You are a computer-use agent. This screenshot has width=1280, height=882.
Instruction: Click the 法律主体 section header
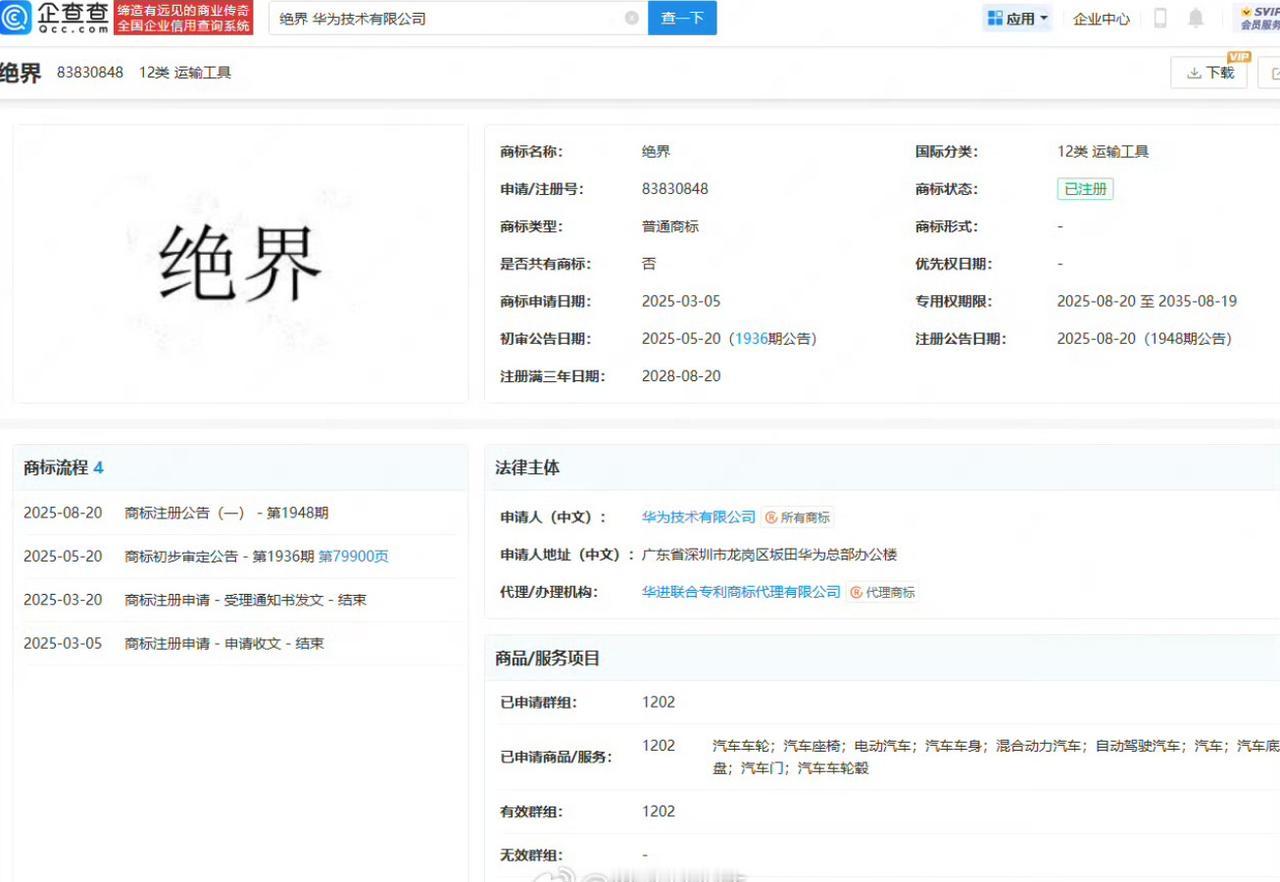[882, 467]
